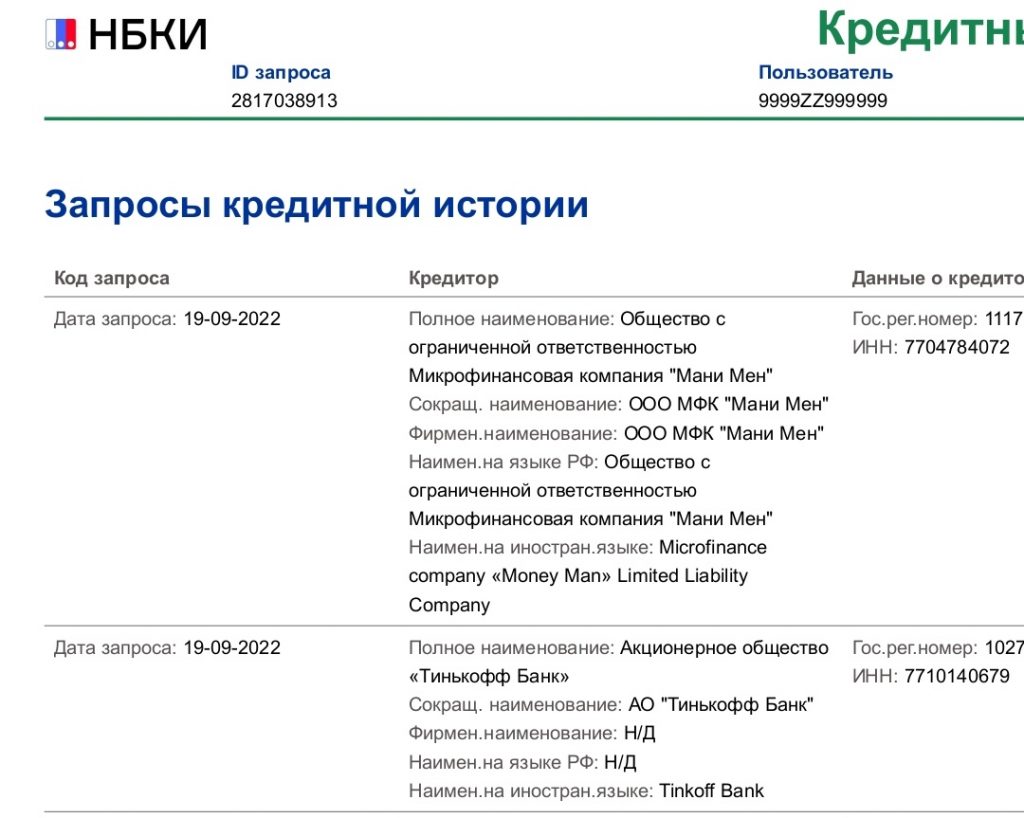1024x818 pixels.
Task: Click the 'Пользователь' label
Action: tap(825, 72)
